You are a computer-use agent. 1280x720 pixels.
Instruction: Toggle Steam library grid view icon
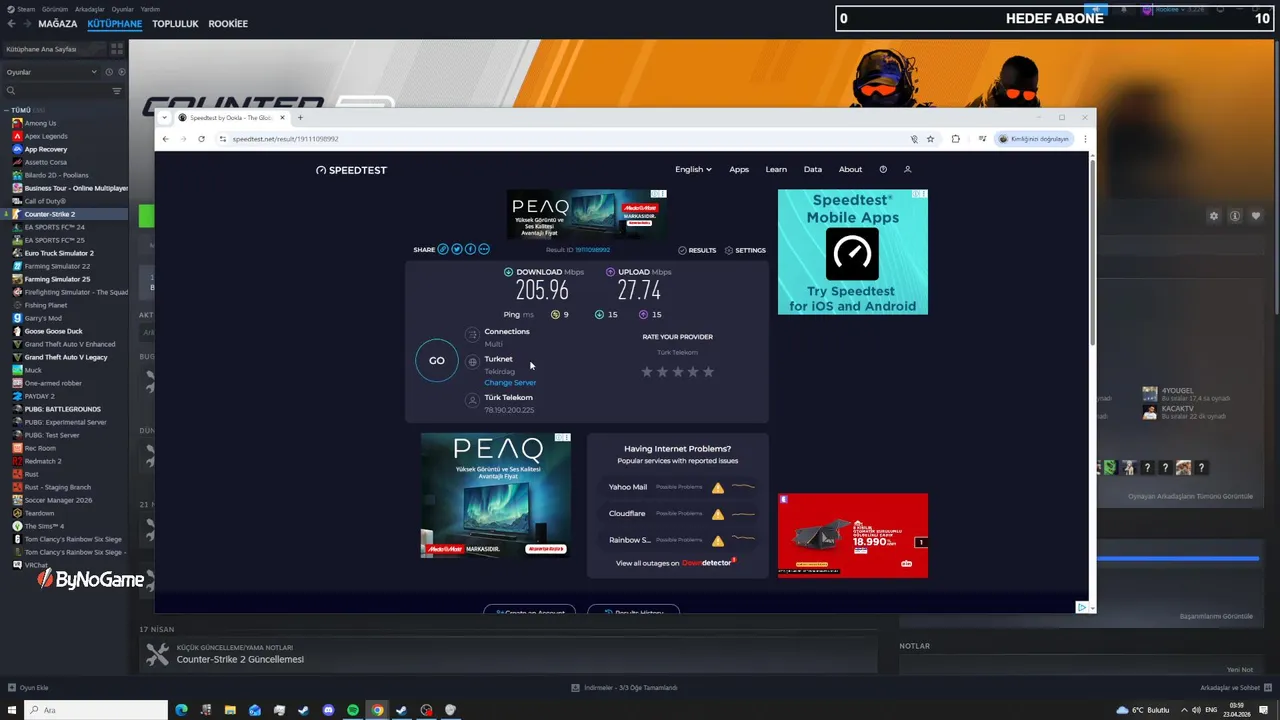(x=117, y=49)
